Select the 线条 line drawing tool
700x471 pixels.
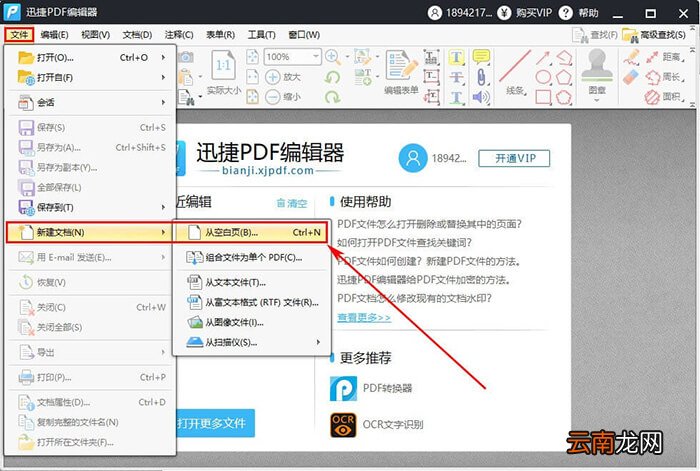(515, 72)
